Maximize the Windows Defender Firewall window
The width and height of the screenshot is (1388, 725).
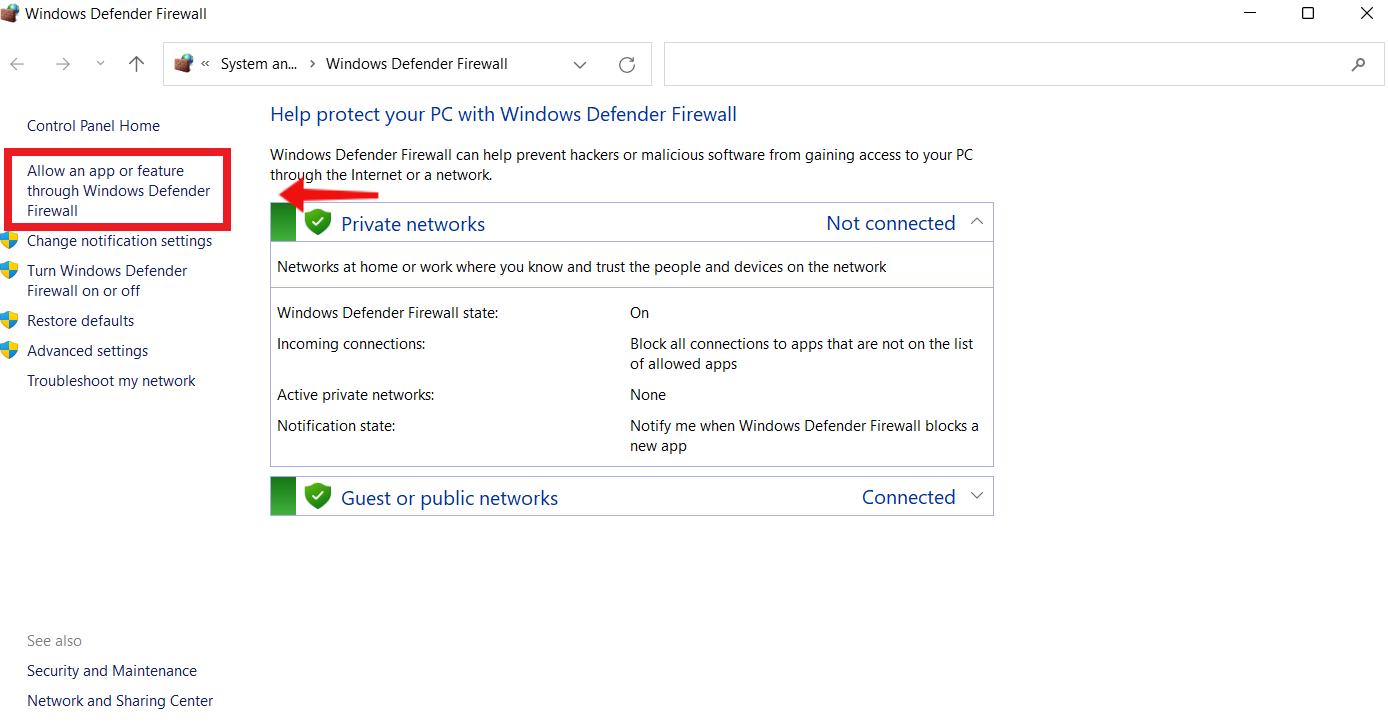click(1308, 14)
